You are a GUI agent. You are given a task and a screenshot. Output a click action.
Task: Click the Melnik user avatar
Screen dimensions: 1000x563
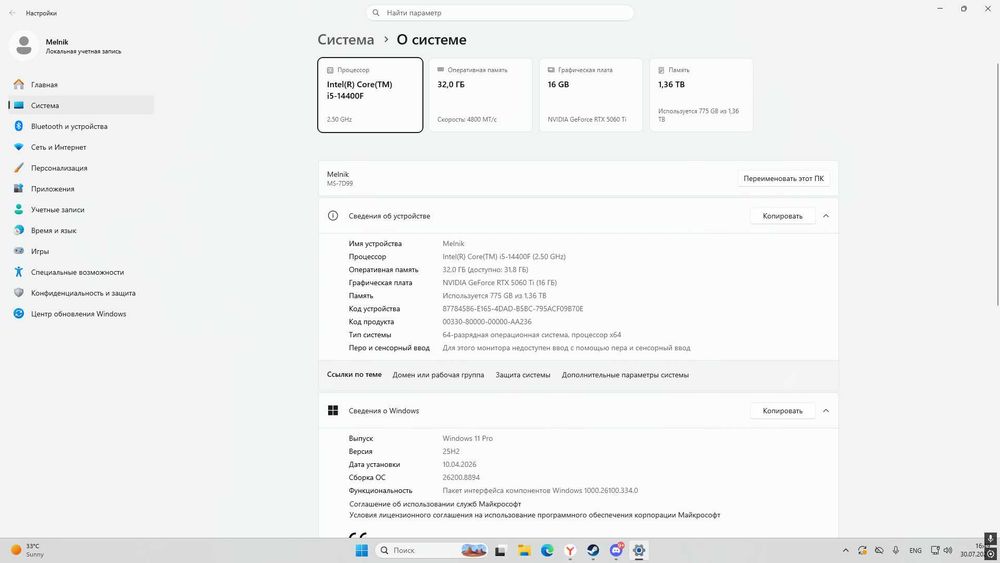[x=24, y=45]
